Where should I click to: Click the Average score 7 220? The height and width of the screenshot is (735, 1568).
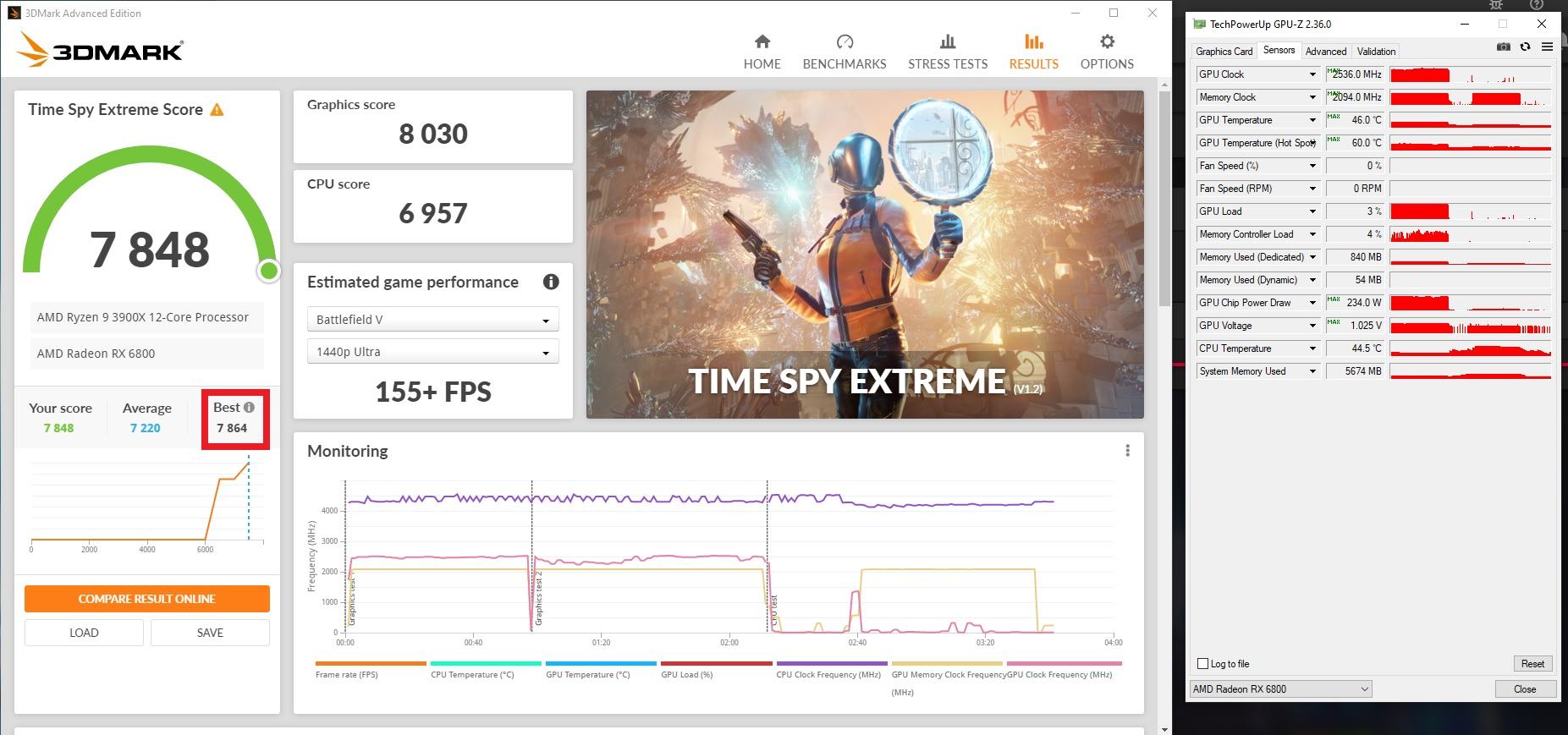pos(145,428)
